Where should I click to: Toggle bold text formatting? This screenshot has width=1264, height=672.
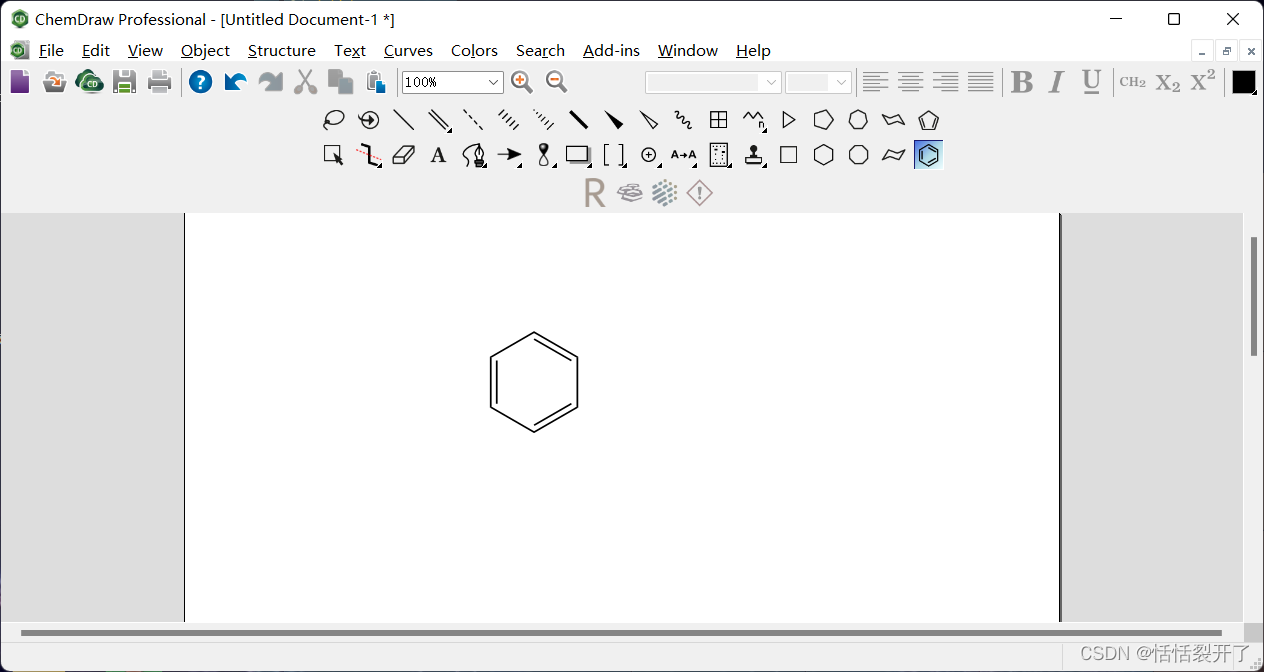[1021, 82]
